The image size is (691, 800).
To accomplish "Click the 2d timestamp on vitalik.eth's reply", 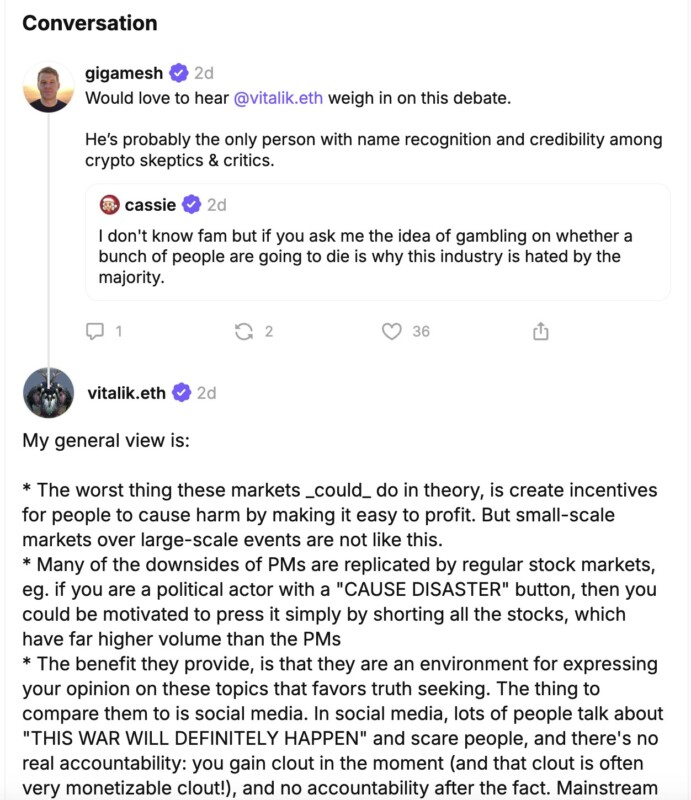I will [206, 392].
